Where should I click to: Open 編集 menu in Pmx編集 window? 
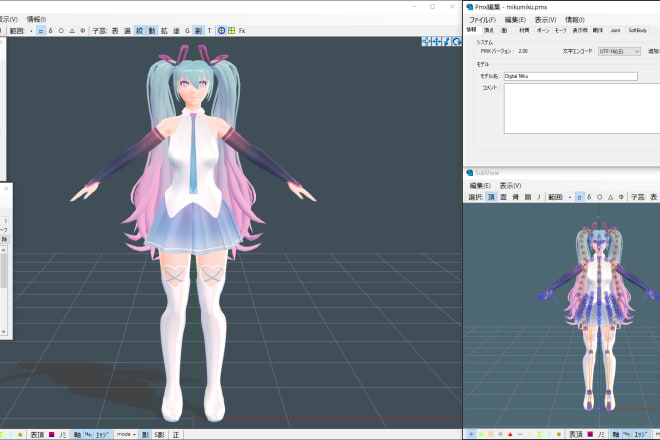(x=515, y=20)
